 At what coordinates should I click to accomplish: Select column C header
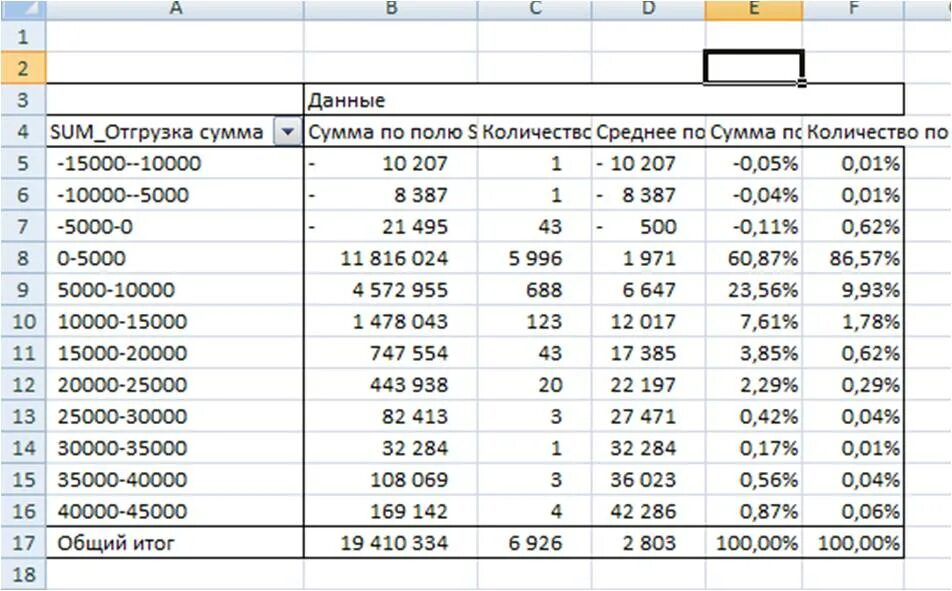(534, 9)
